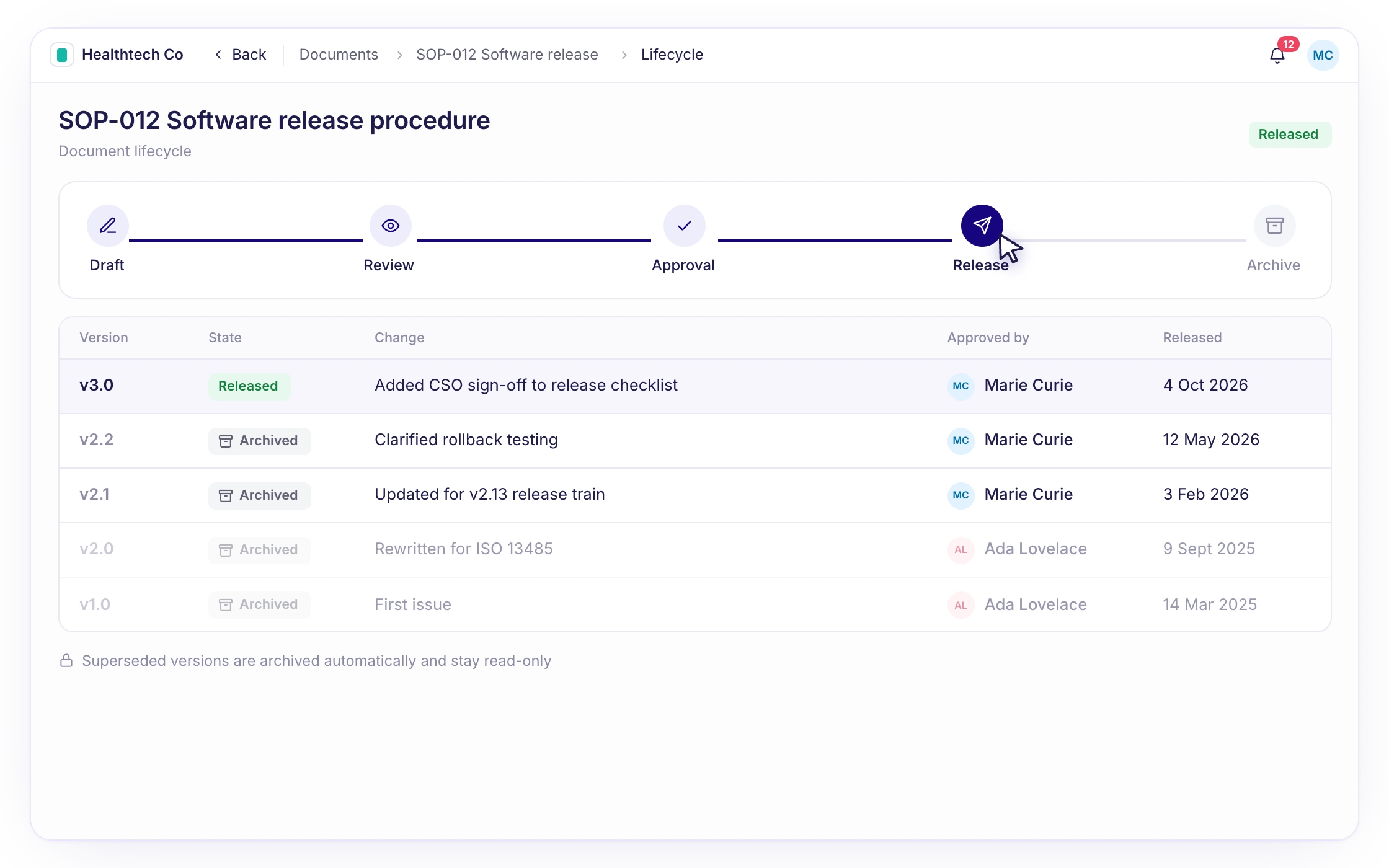Select version v2.0 cell
1389x868 pixels.
[x=96, y=549]
